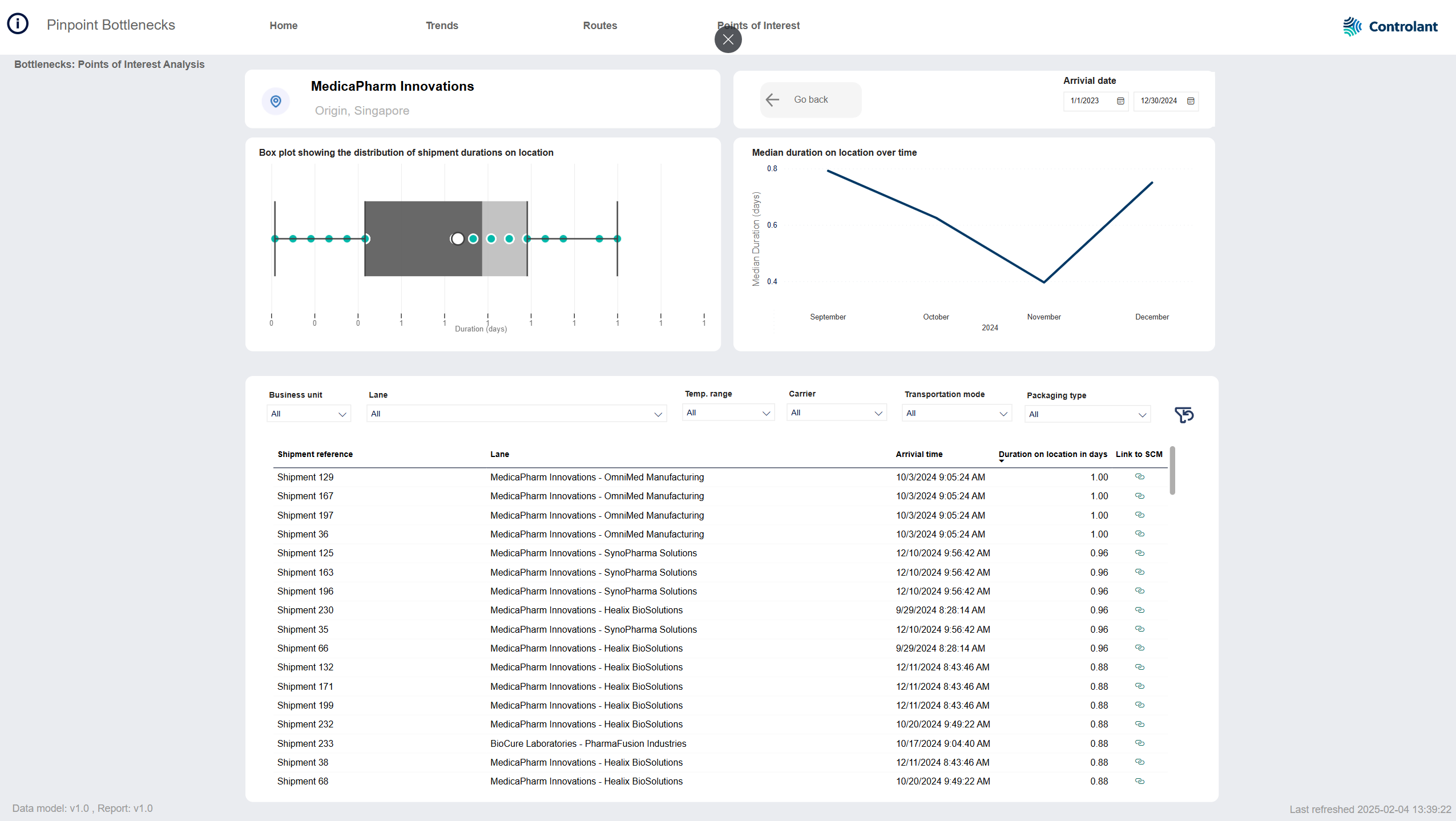Expand the Carrier dropdown
This screenshot has height=821, width=1456.
coord(836,412)
